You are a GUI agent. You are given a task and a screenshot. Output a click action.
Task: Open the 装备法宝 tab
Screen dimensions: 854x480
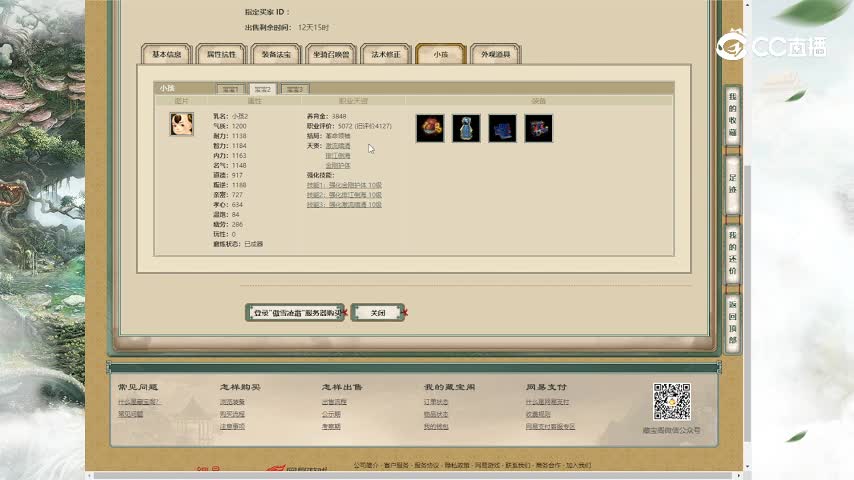tap(275, 54)
